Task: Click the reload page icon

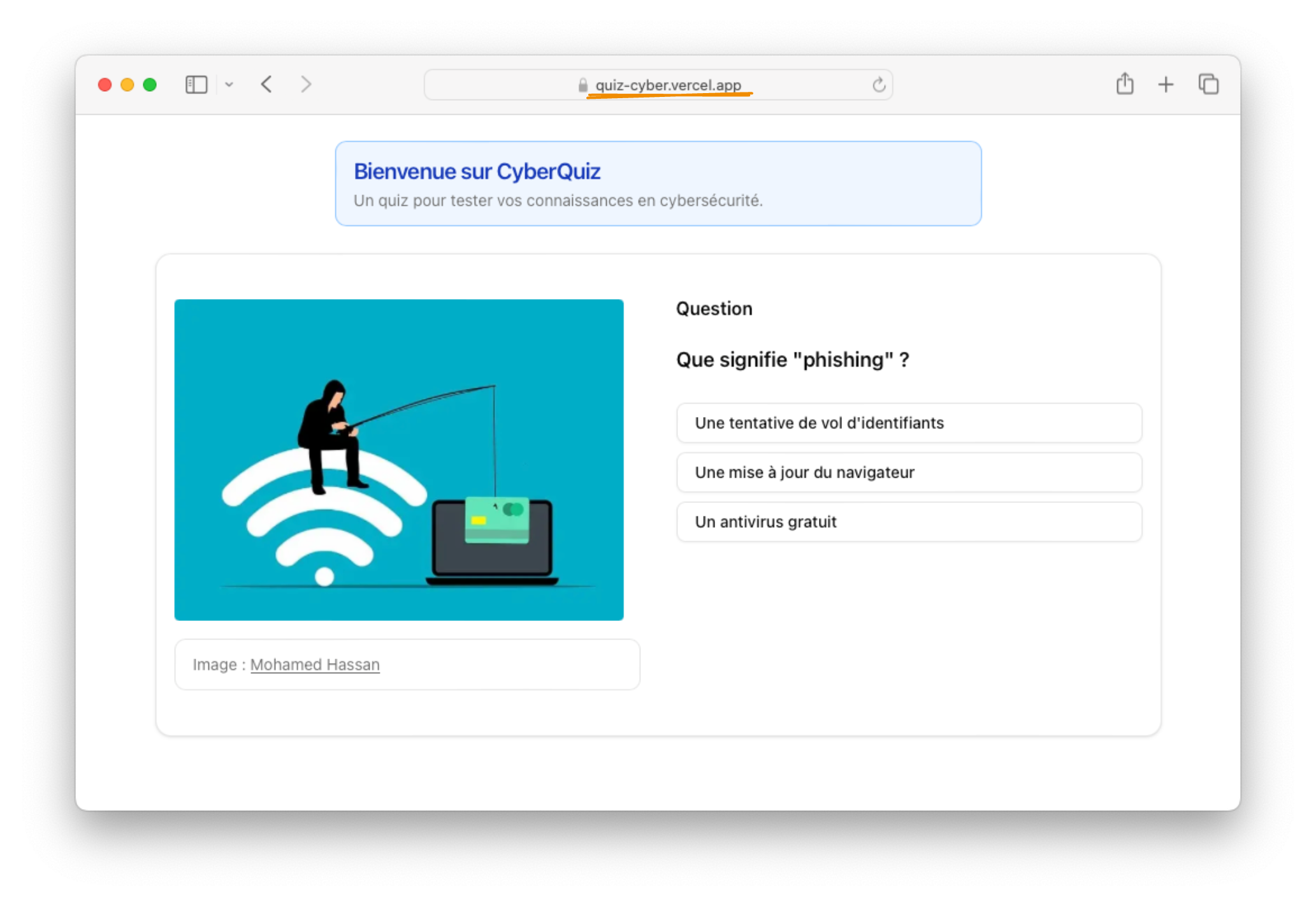Action: point(878,84)
